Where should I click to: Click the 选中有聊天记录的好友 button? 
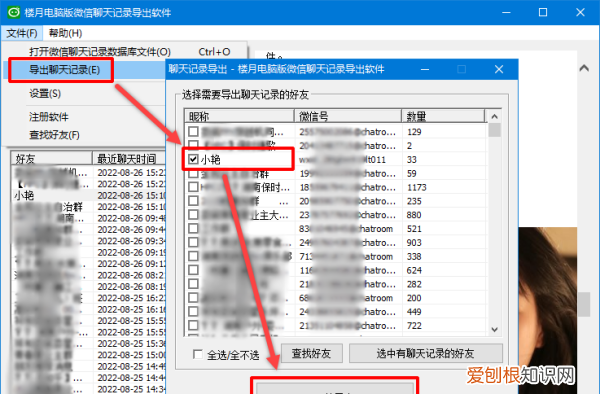[x=426, y=353]
